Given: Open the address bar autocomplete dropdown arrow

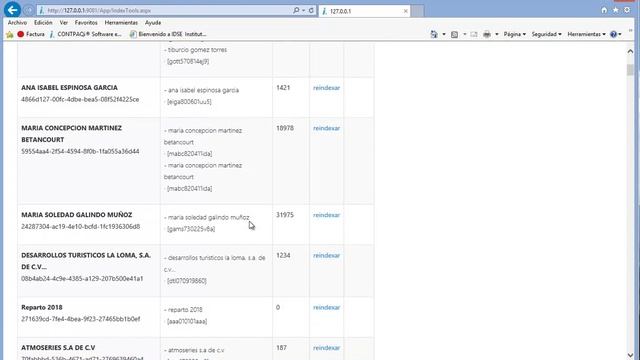Looking at the screenshot, I should pos(303,11).
